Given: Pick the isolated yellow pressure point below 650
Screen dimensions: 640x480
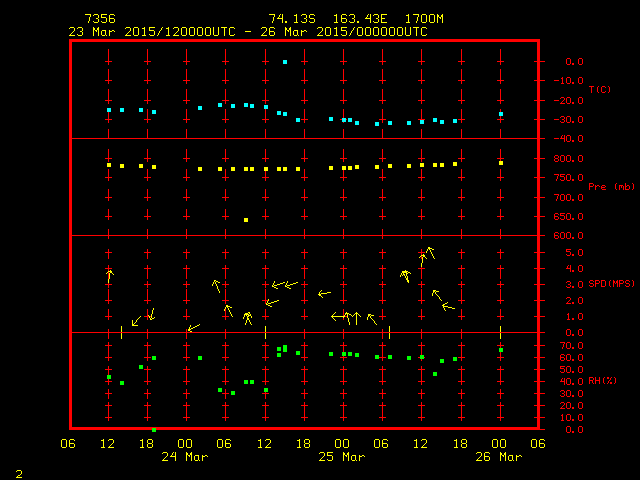Looking at the screenshot, I should tap(246, 220).
